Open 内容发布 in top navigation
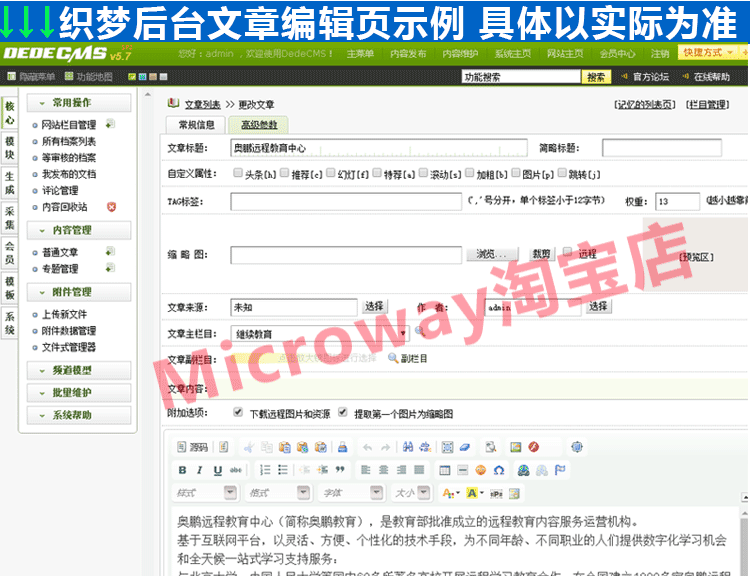Screen dimensions: 750x576 click(408, 54)
